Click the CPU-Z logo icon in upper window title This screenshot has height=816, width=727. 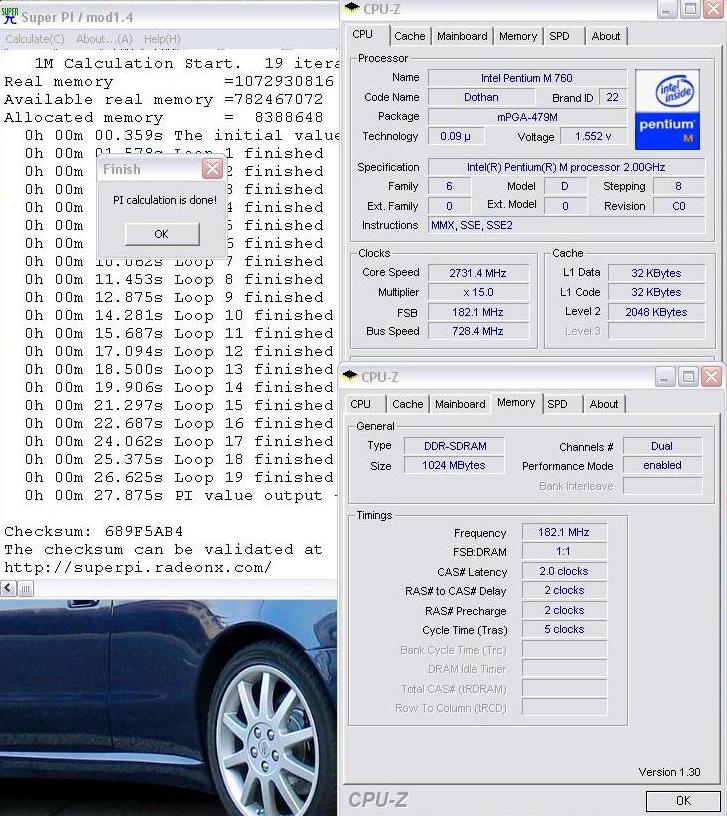coord(352,7)
